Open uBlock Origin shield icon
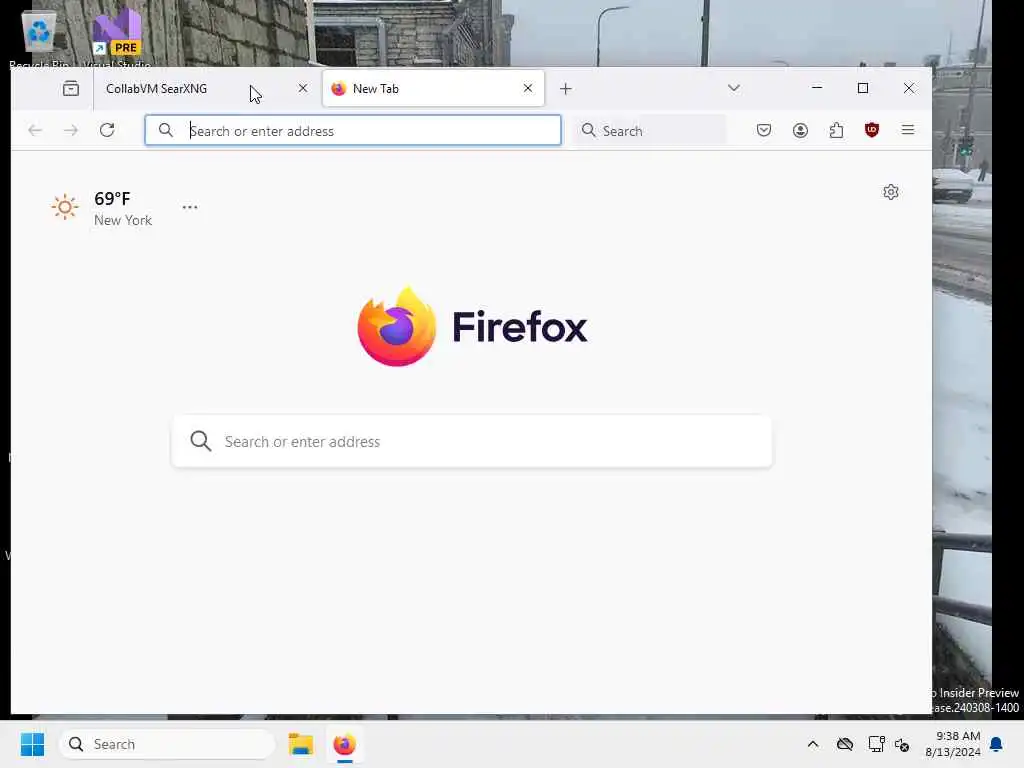This screenshot has width=1024, height=768. pyautogui.click(x=872, y=131)
